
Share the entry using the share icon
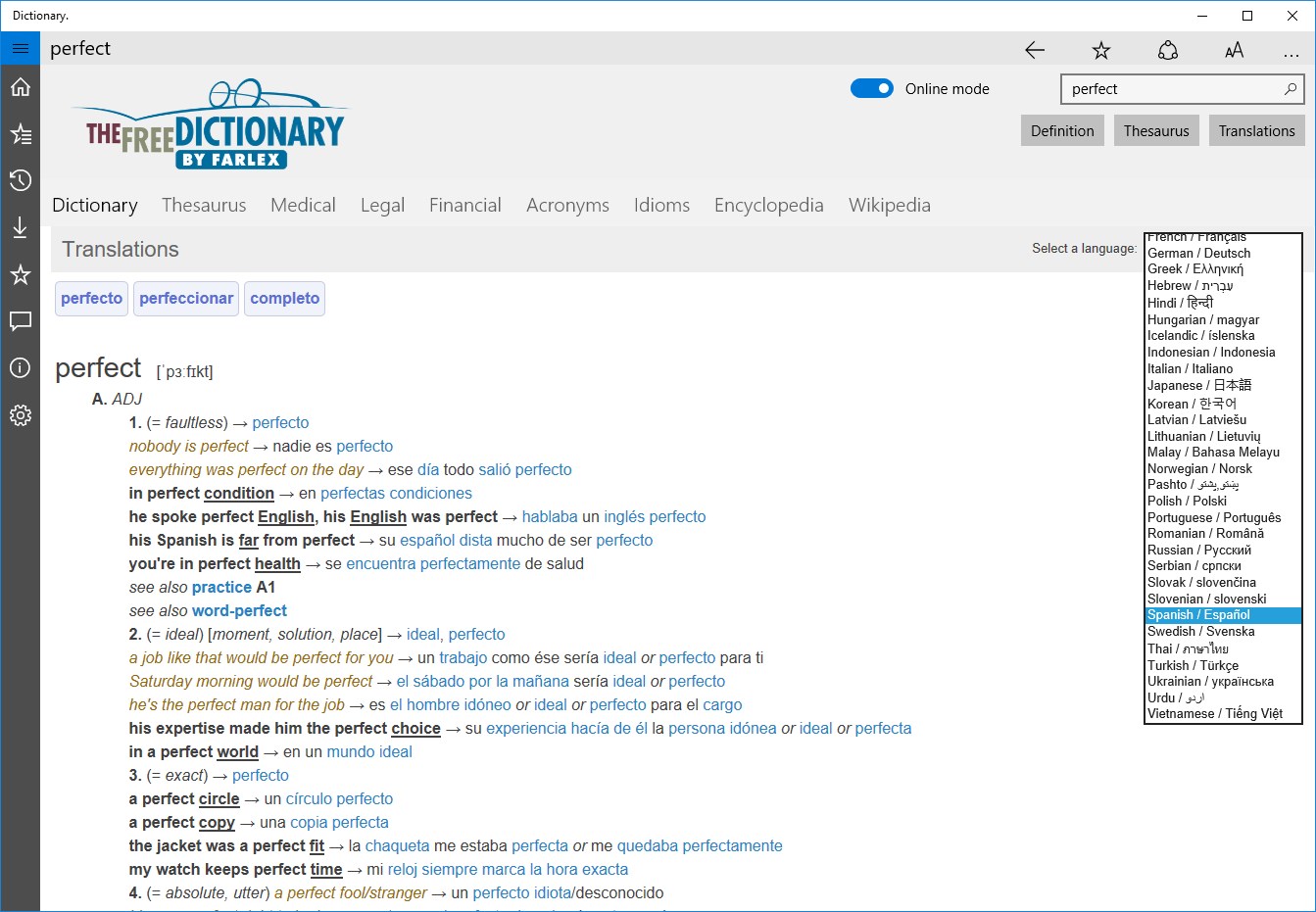click(1168, 50)
